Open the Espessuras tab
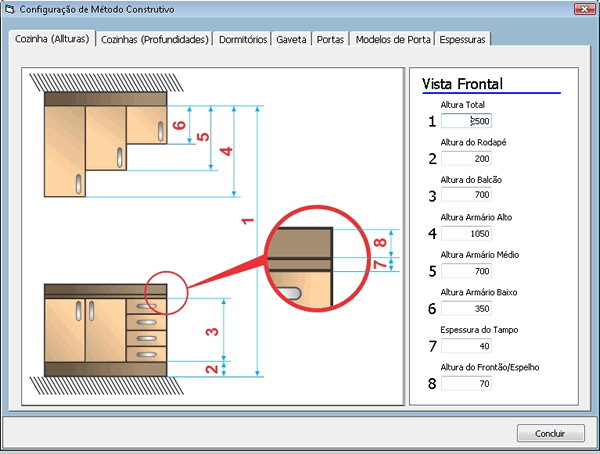The height and width of the screenshot is (454, 600). [x=463, y=40]
